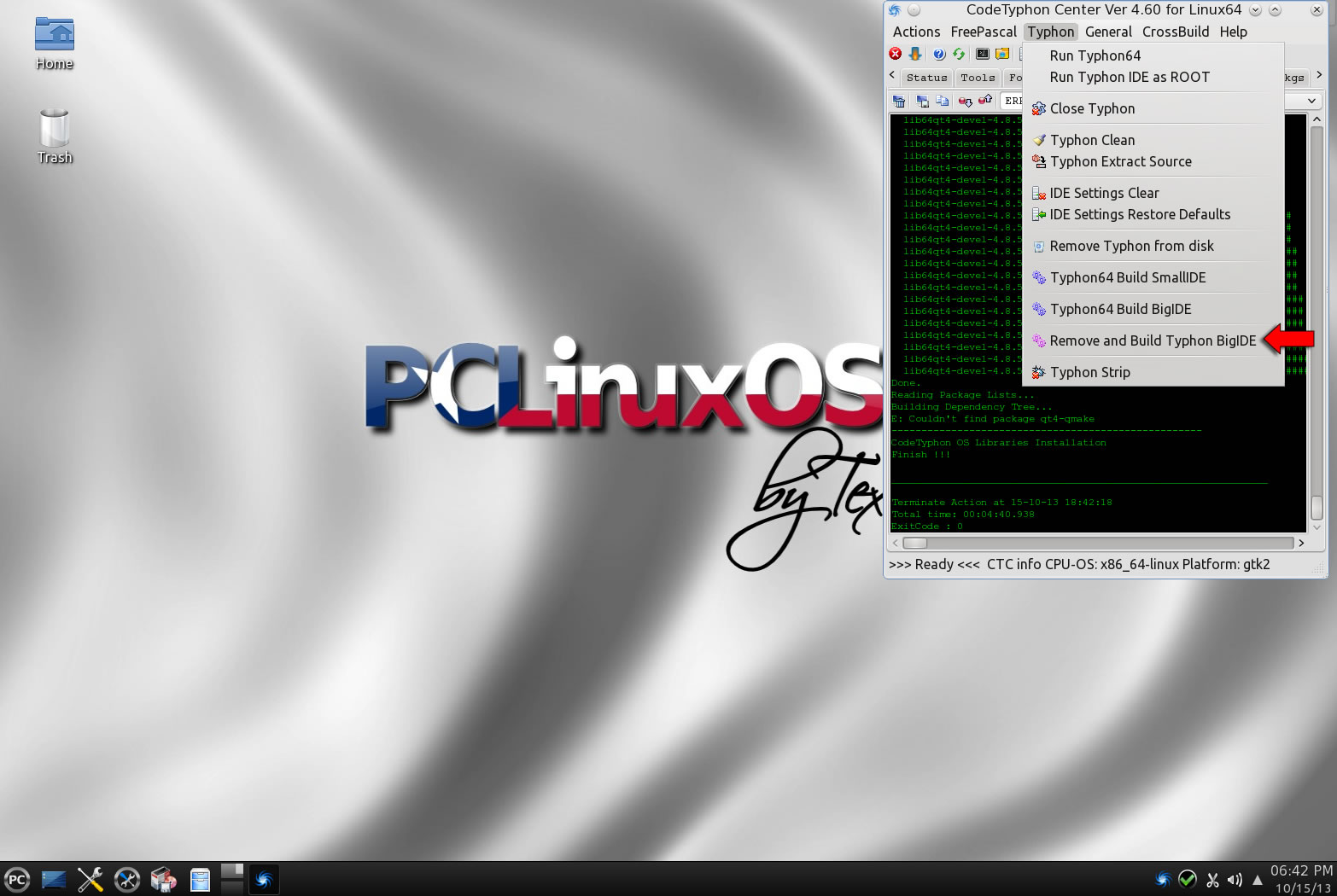Select Run Typhon IDE as ROOT

point(1153,77)
